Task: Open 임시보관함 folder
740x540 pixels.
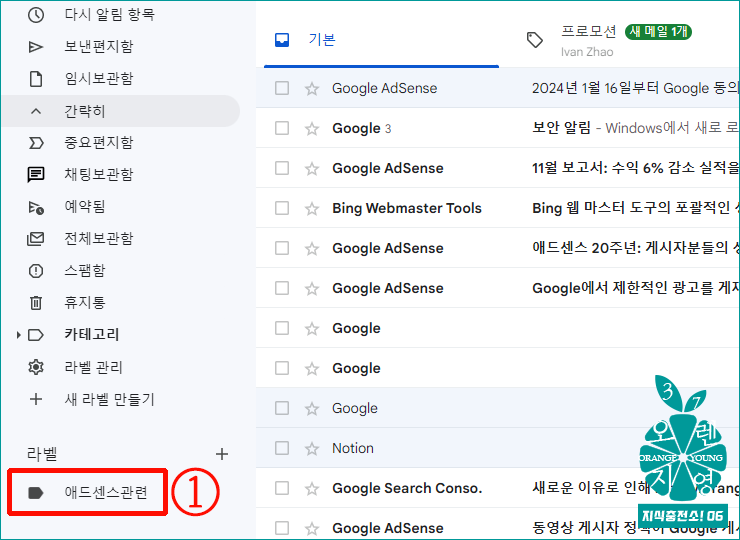Action: pyautogui.click(x=99, y=79)
